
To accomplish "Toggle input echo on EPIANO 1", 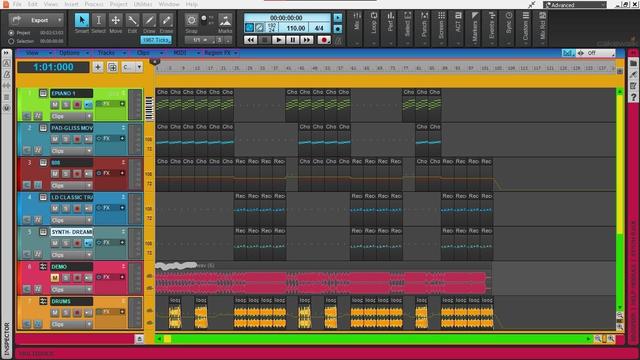I will tap(88, 105).
